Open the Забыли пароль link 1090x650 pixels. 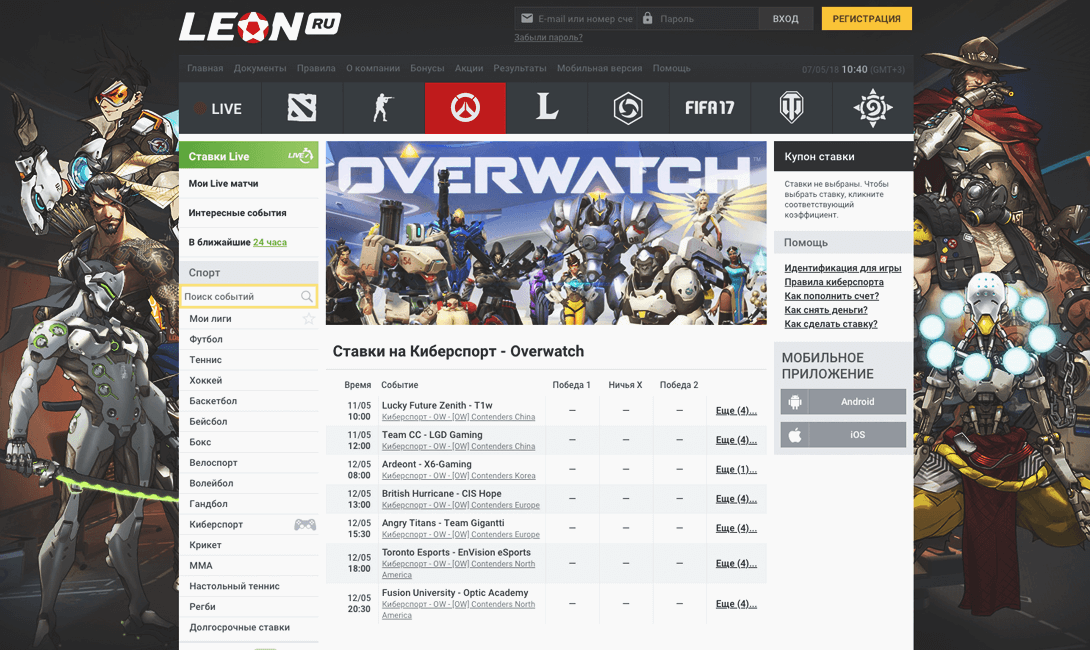(x=548, y=38)
